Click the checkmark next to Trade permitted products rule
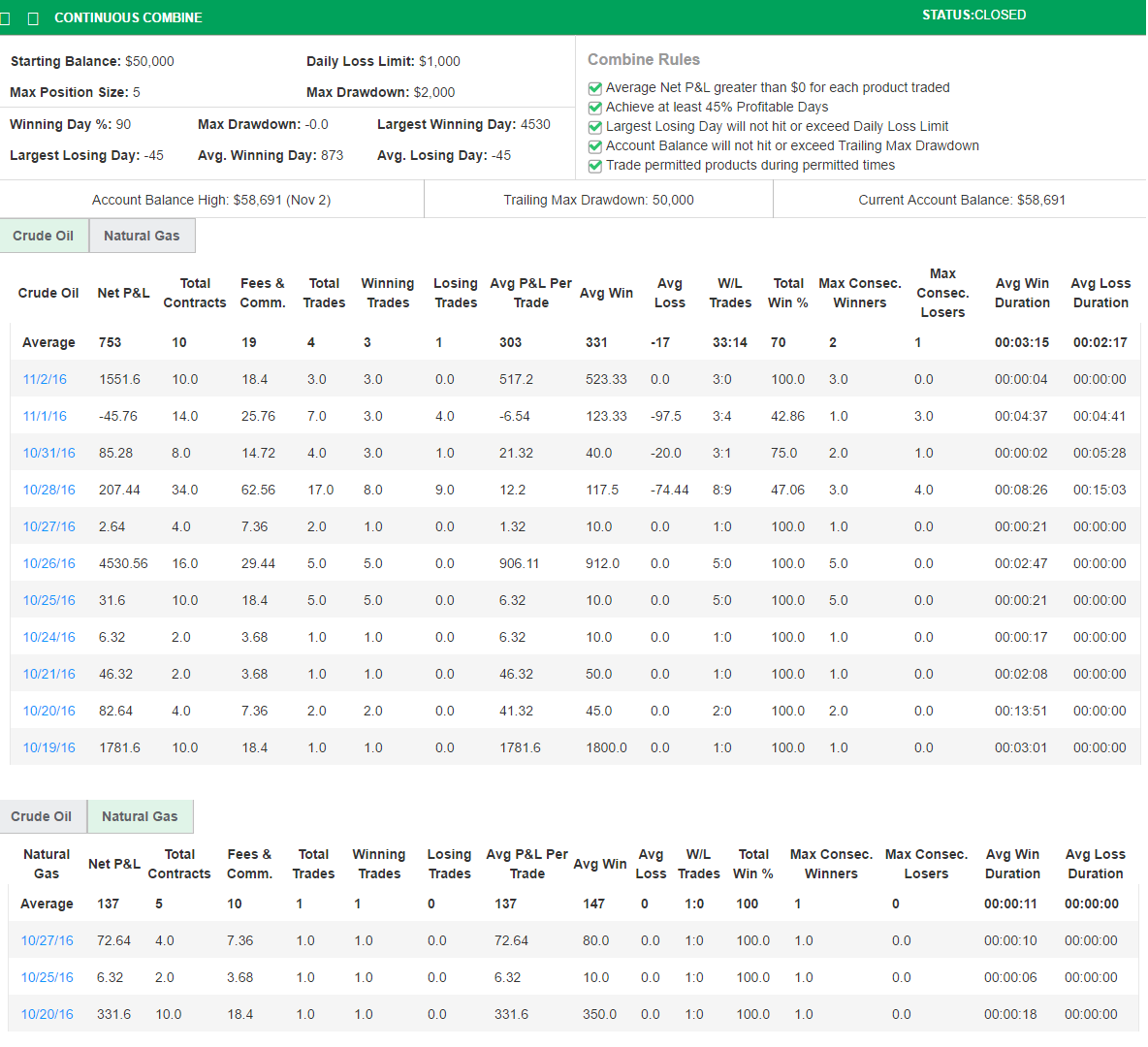1148x1047 pixels. pos(594,166)
